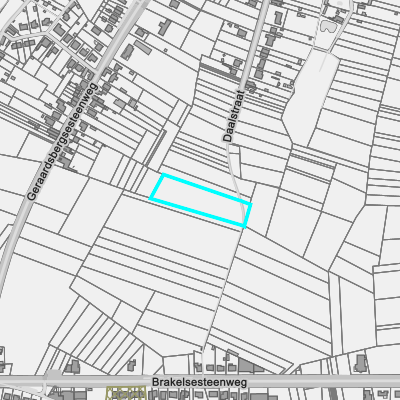Click the Daalstraat road surface above its label
400x400 pixels.
(255, 43)
